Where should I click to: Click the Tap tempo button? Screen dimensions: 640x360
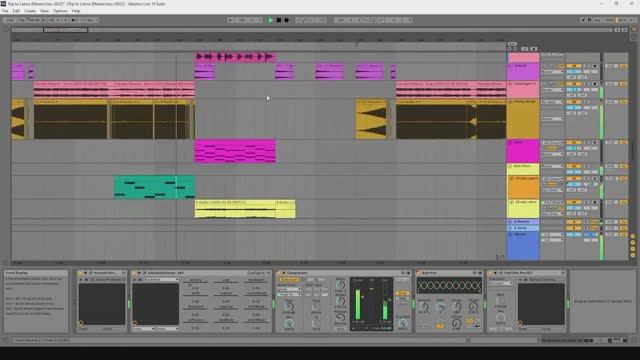(22, 20)
